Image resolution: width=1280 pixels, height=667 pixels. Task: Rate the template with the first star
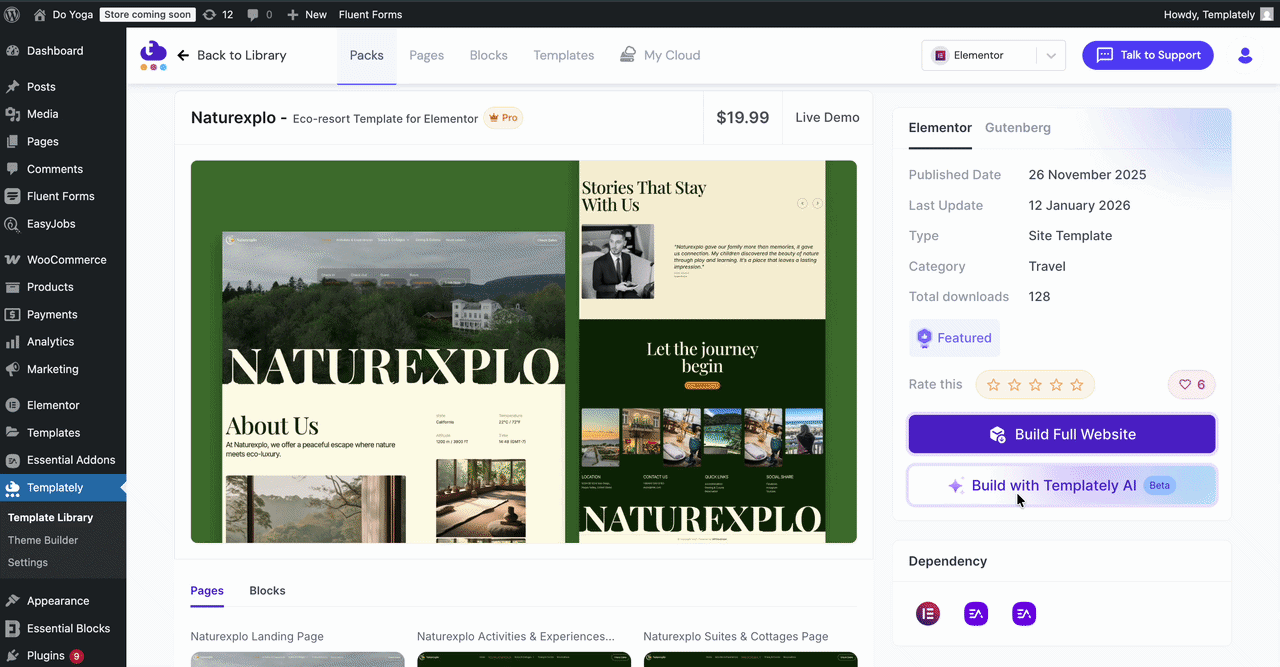point(993,384)
